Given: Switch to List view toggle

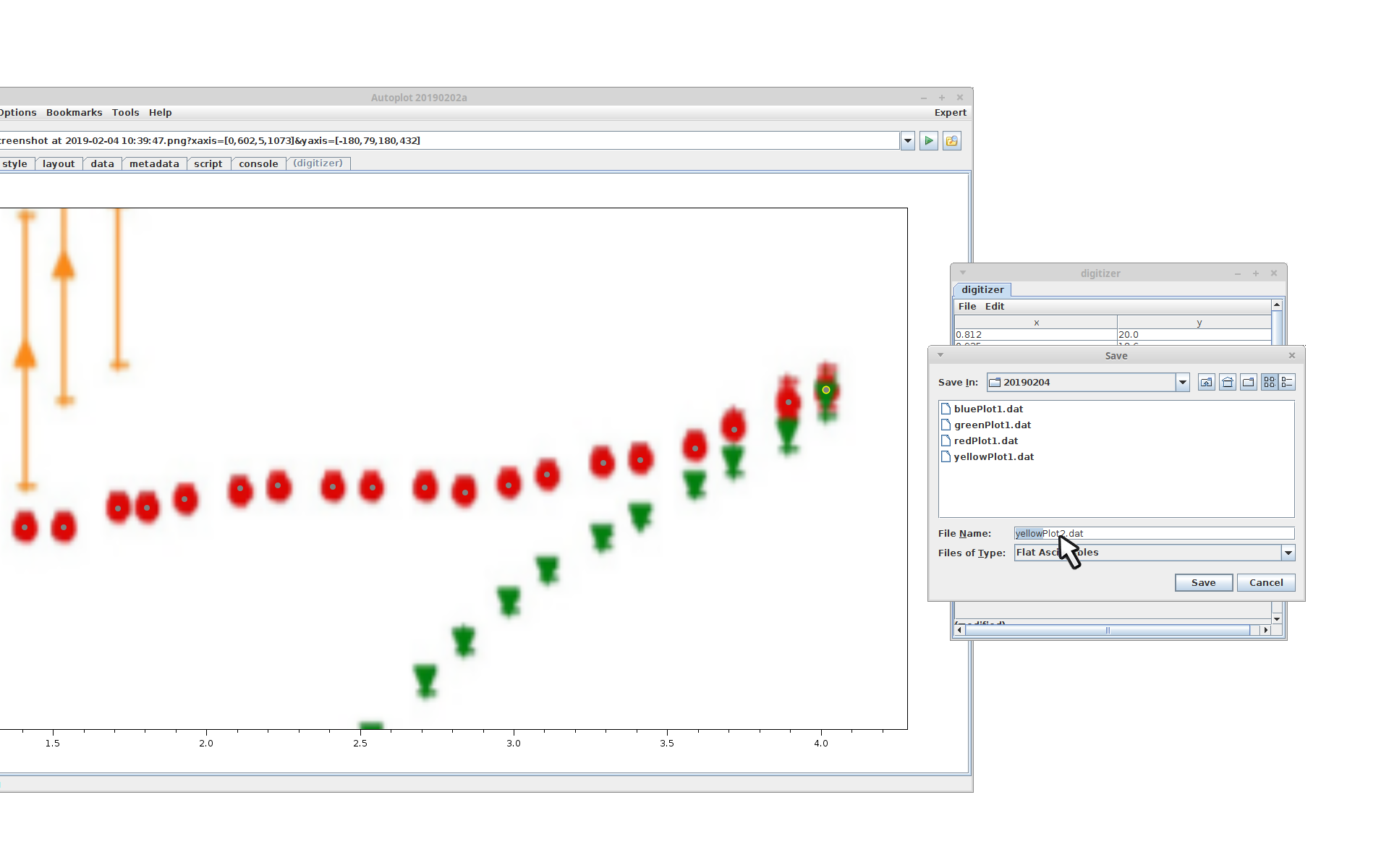Looking at the screenshot, I should coord(1270,383).
